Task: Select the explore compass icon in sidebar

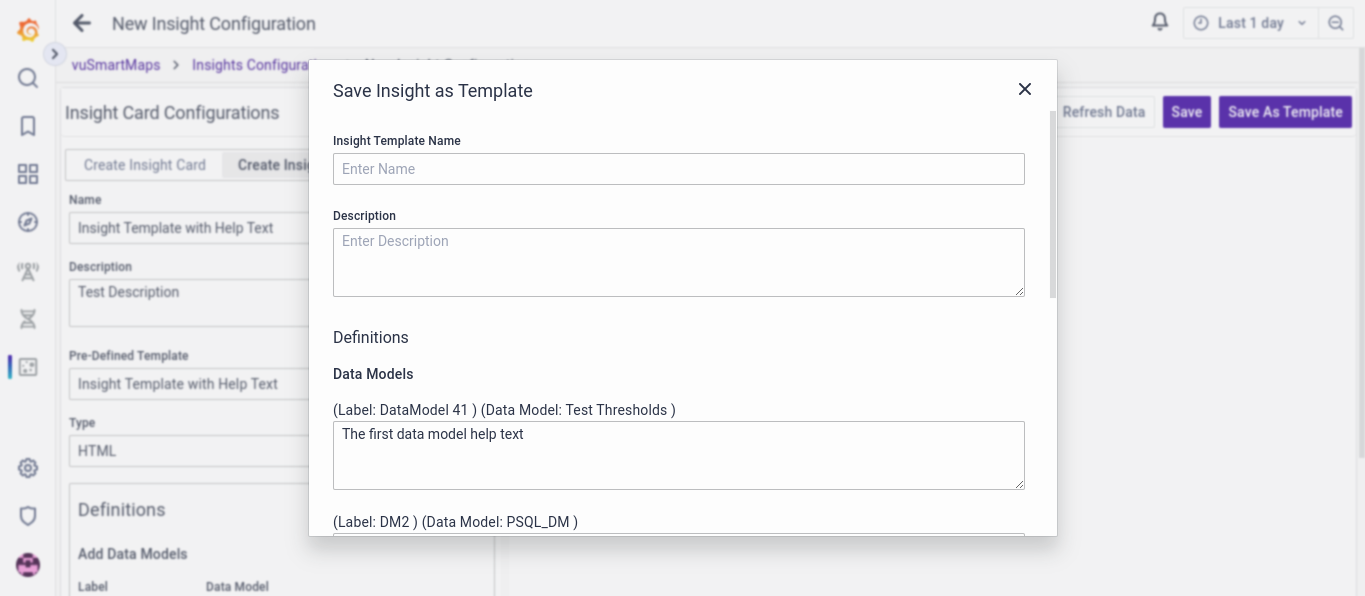Action: tap(27, 222)
